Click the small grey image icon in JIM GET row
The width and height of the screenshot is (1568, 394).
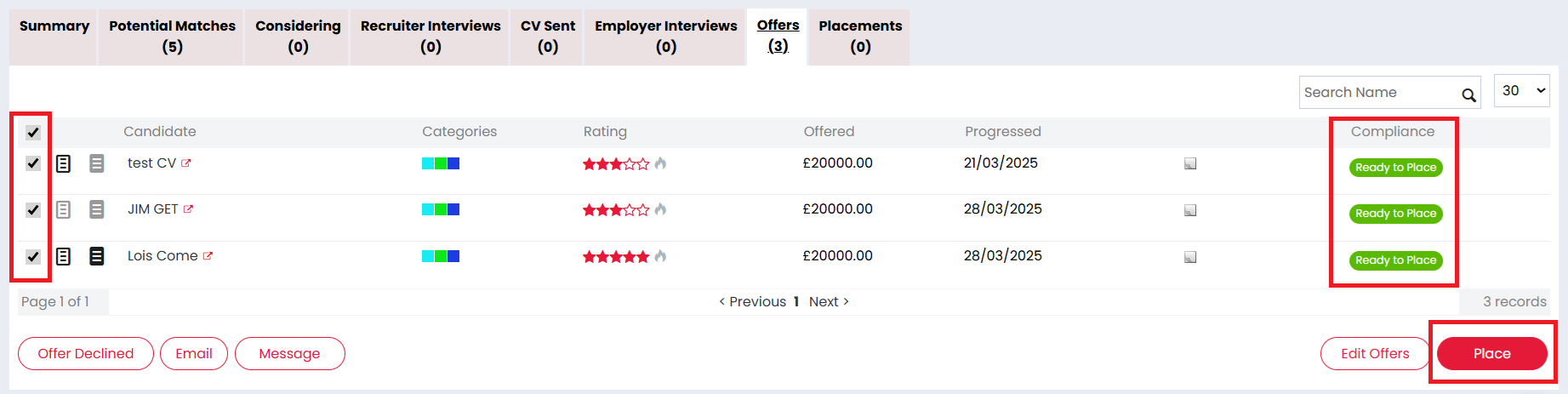click(x=1190, y=210)
